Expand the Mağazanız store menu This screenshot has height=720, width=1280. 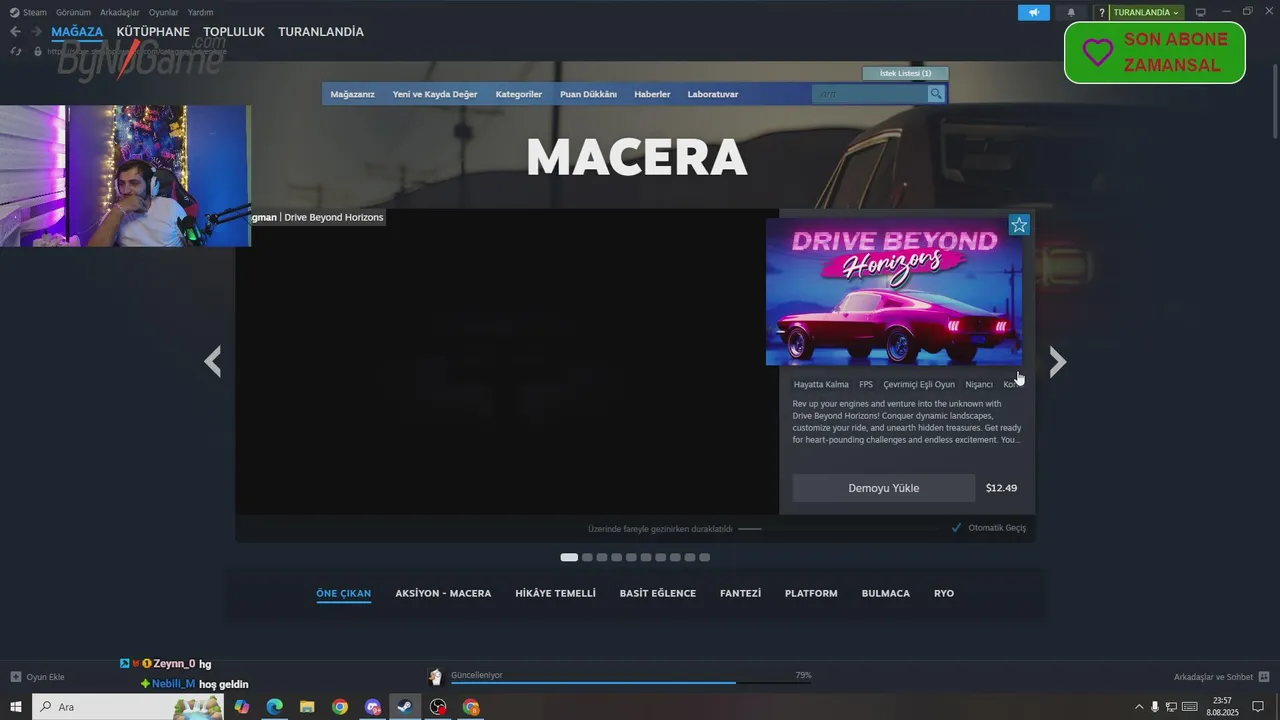click(x=352, y=94)
